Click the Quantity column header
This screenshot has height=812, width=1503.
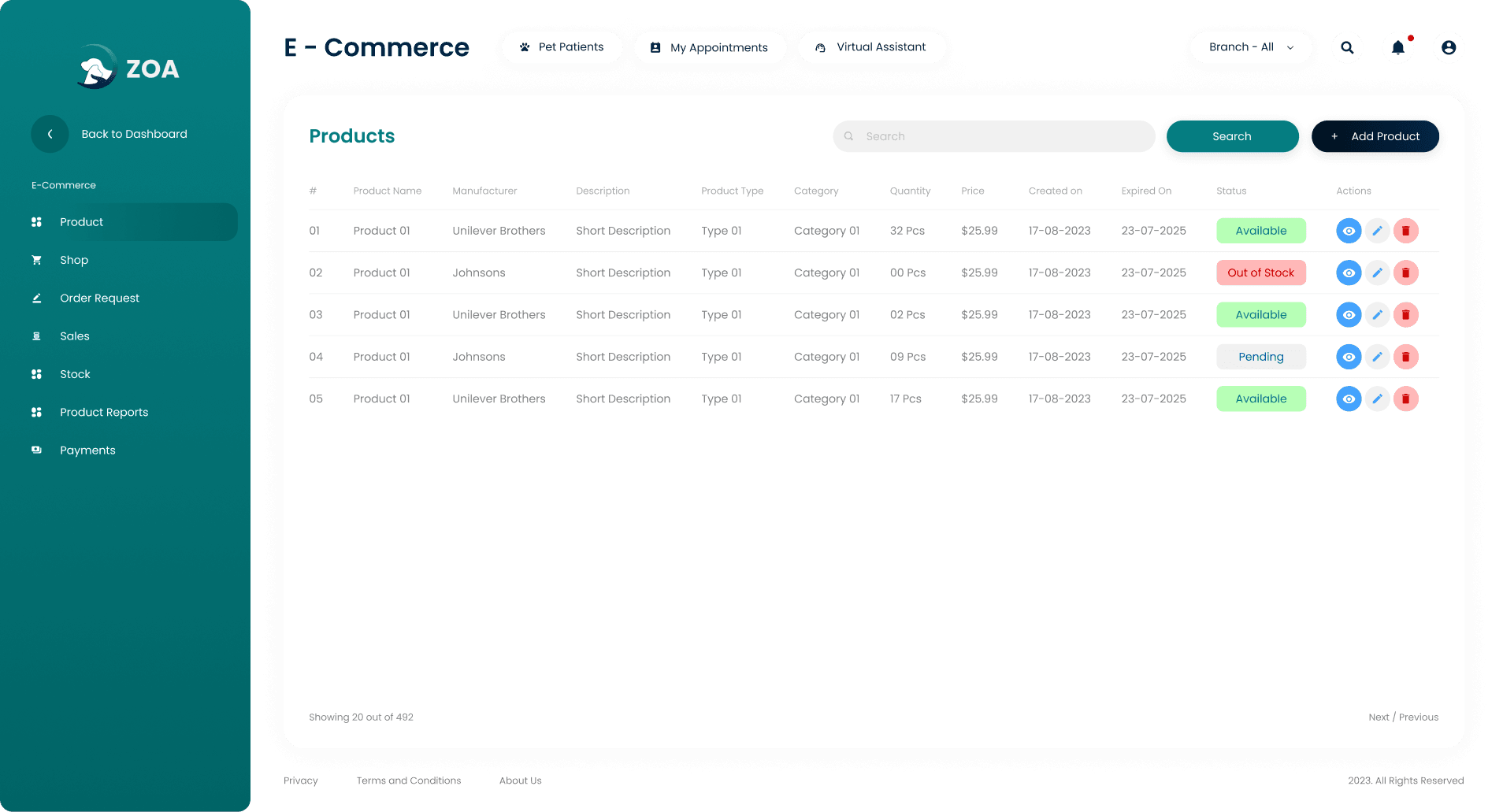(910, 191)
